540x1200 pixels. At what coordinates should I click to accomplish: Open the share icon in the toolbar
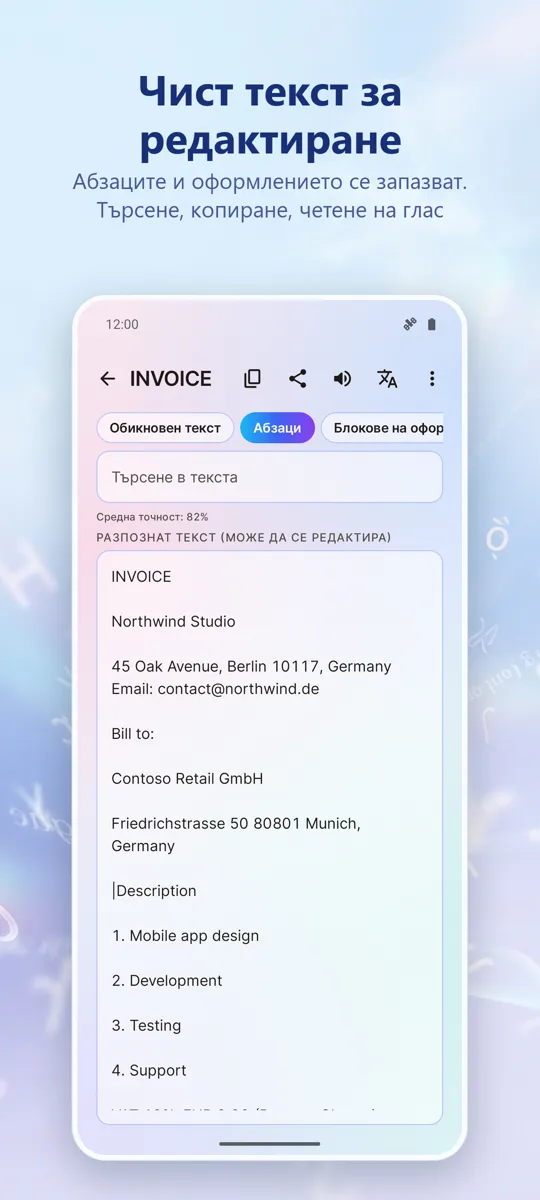click(297, 379)
